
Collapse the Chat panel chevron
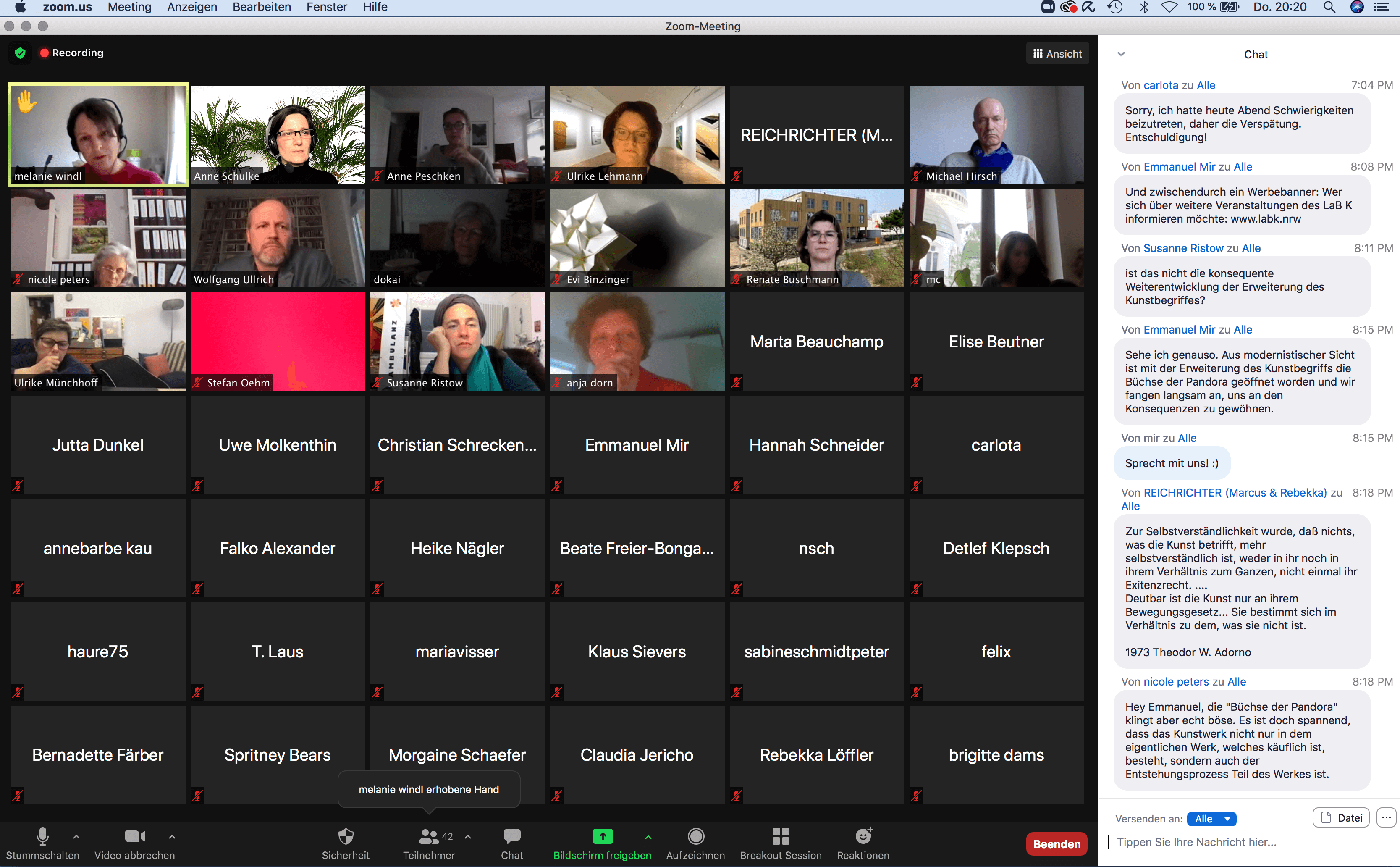[1121, 54]
